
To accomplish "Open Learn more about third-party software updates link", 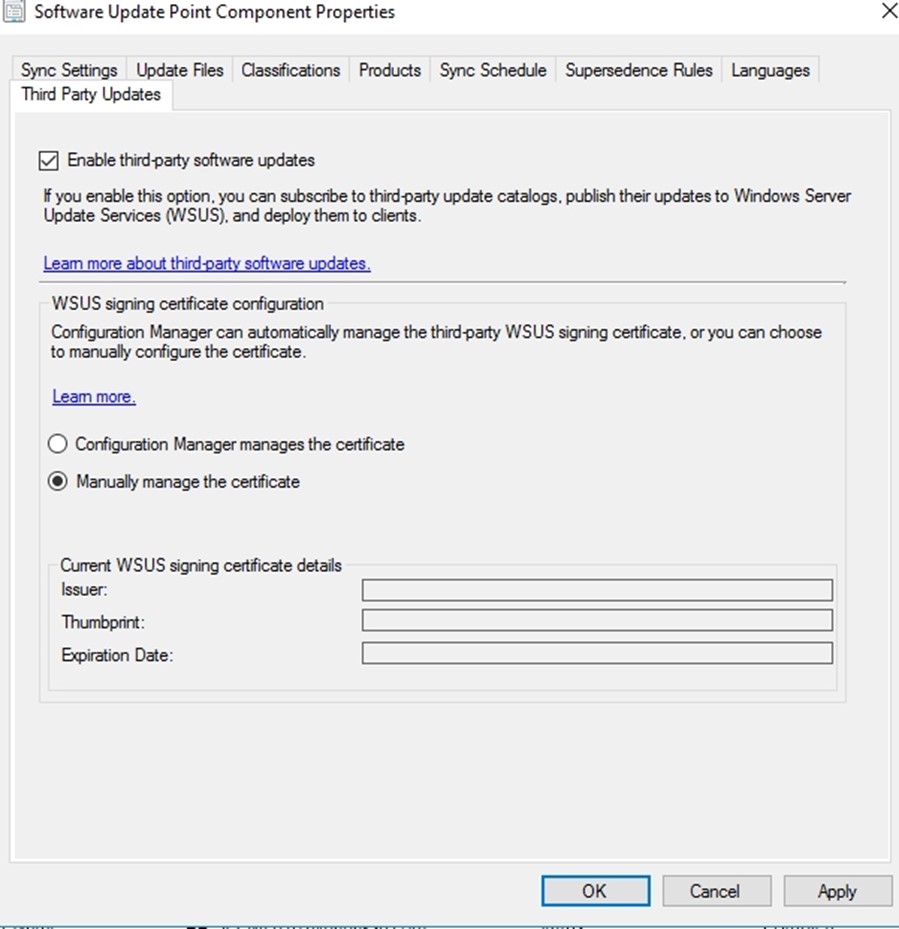I will [207, 264].
